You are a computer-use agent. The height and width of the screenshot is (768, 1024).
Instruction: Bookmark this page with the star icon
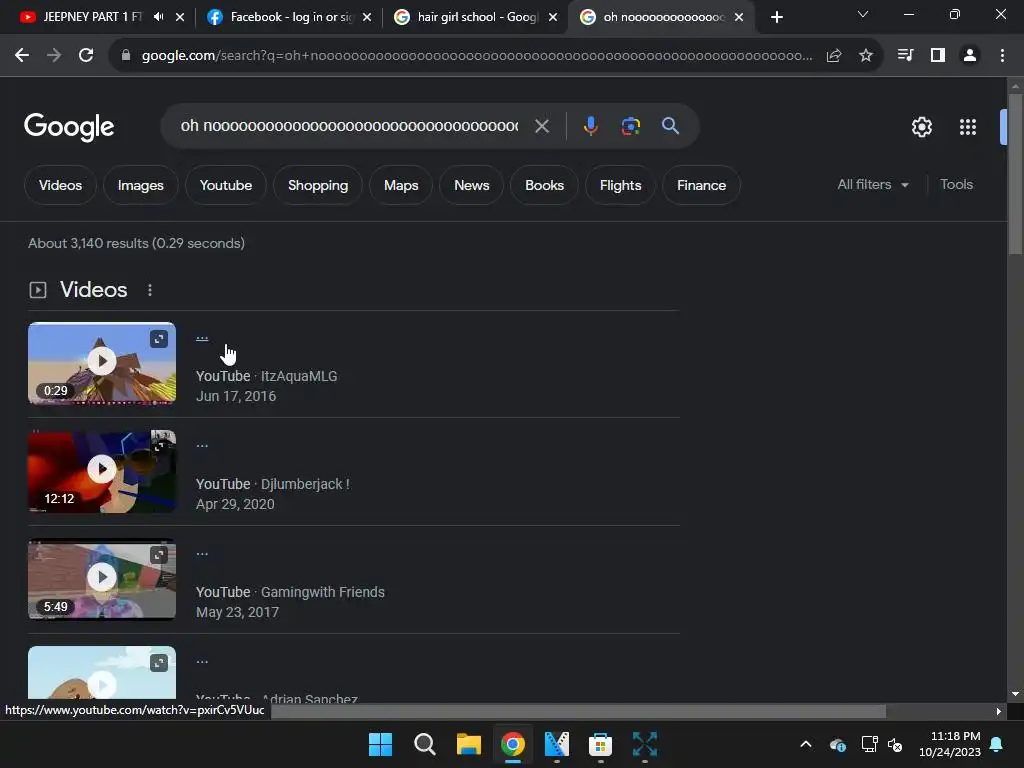pyautogui.click(x=865, y=56)
